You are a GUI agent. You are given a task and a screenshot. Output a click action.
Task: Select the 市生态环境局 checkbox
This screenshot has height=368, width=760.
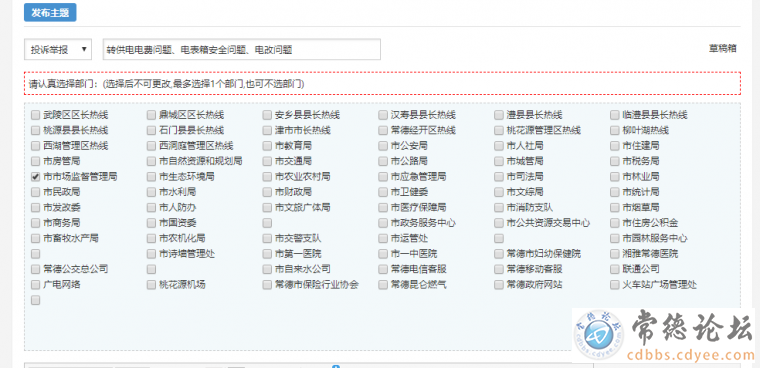151,176
